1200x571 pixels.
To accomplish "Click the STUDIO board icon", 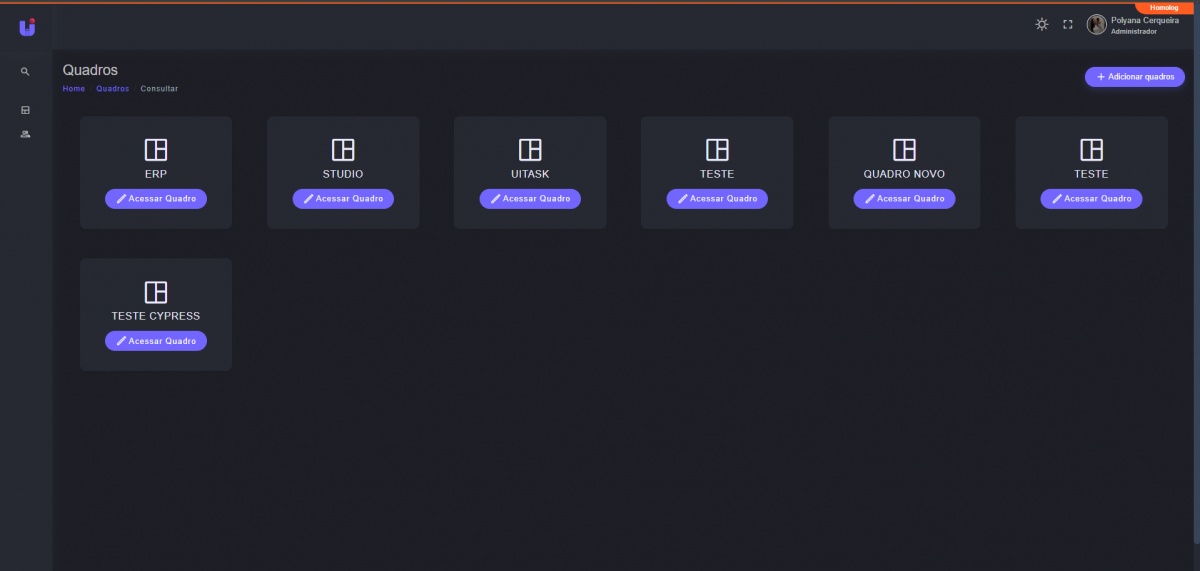I will click(x=343, y=150).
